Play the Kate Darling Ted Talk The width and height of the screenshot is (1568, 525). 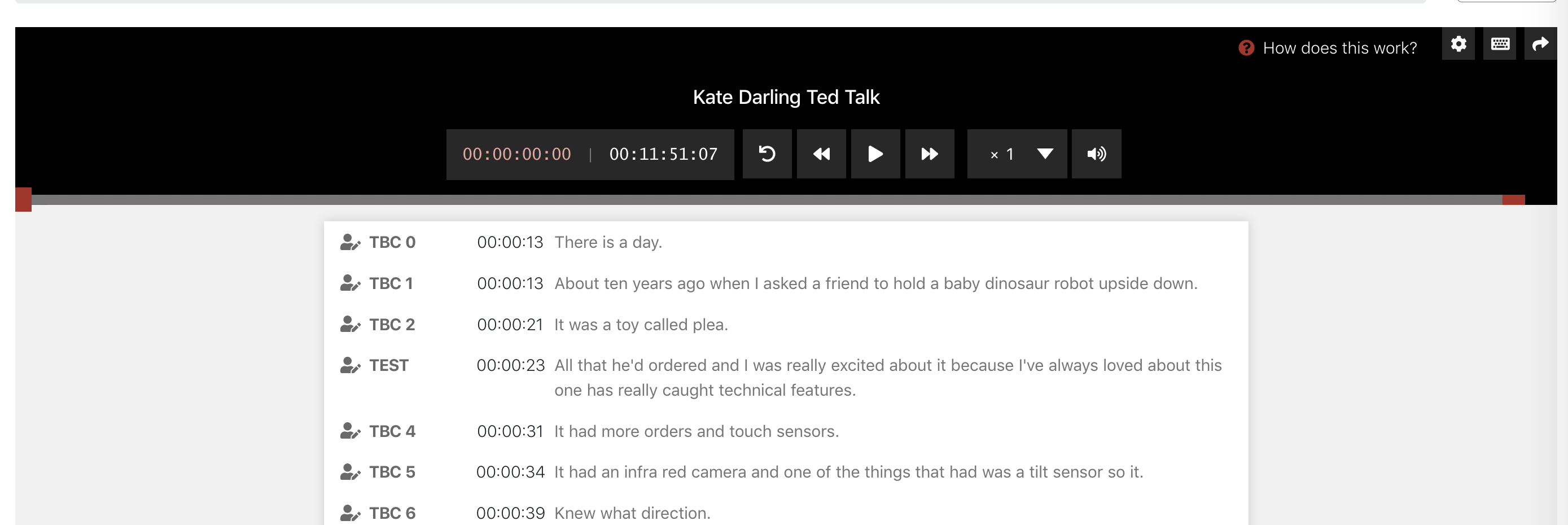(x=875, y=154)
